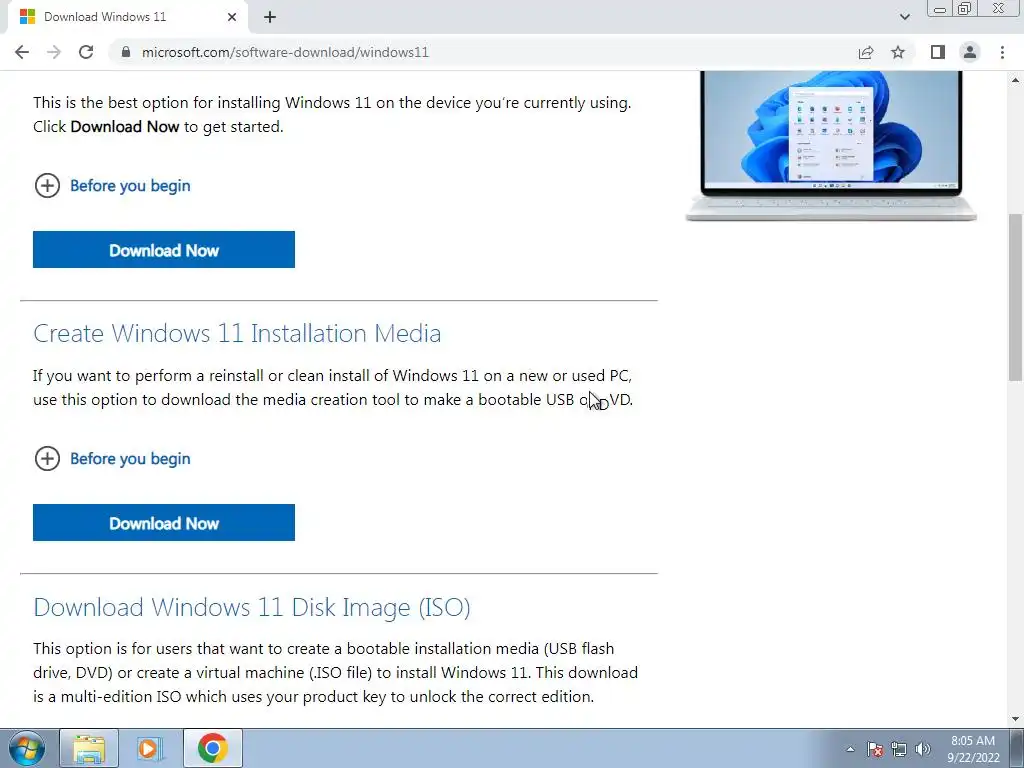Viewport: 1024px width, 768px height.
Task: Click the browser forward arrow
Action: (54, 52)
